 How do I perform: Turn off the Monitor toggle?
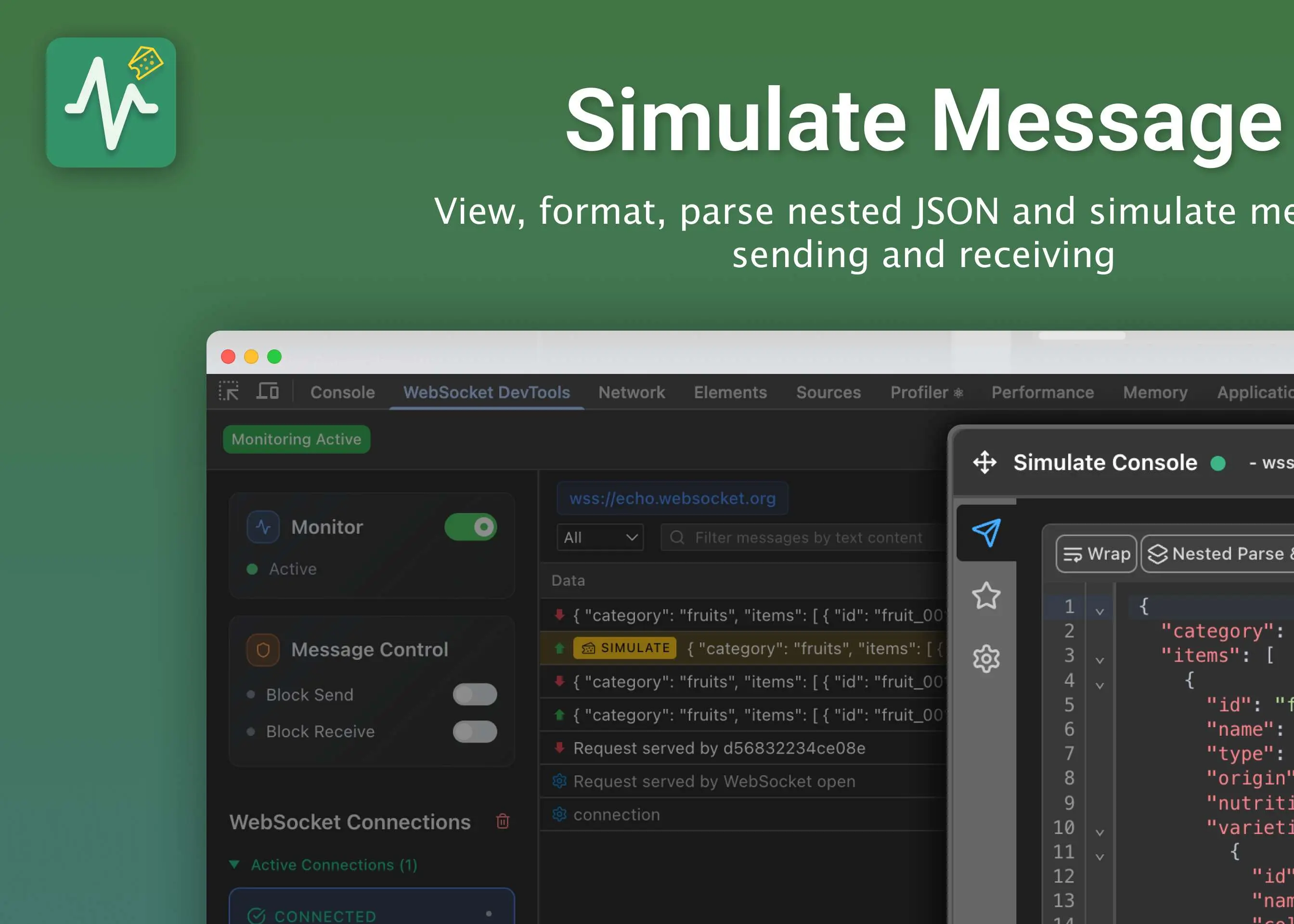[470, 527]
